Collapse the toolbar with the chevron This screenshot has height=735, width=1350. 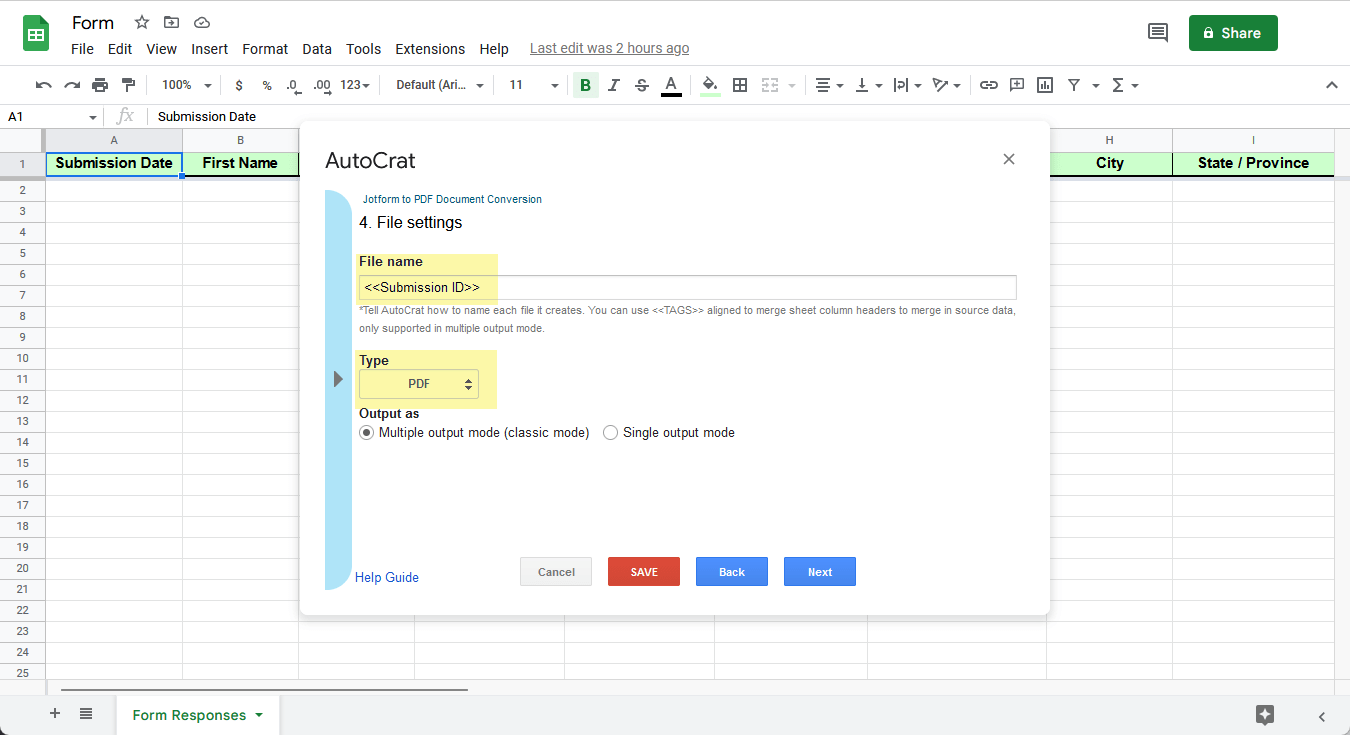[1331, 85]
